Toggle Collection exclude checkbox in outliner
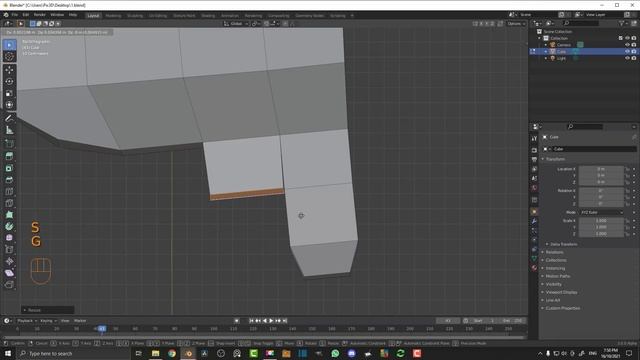640x360 pixels. [621, 38]
